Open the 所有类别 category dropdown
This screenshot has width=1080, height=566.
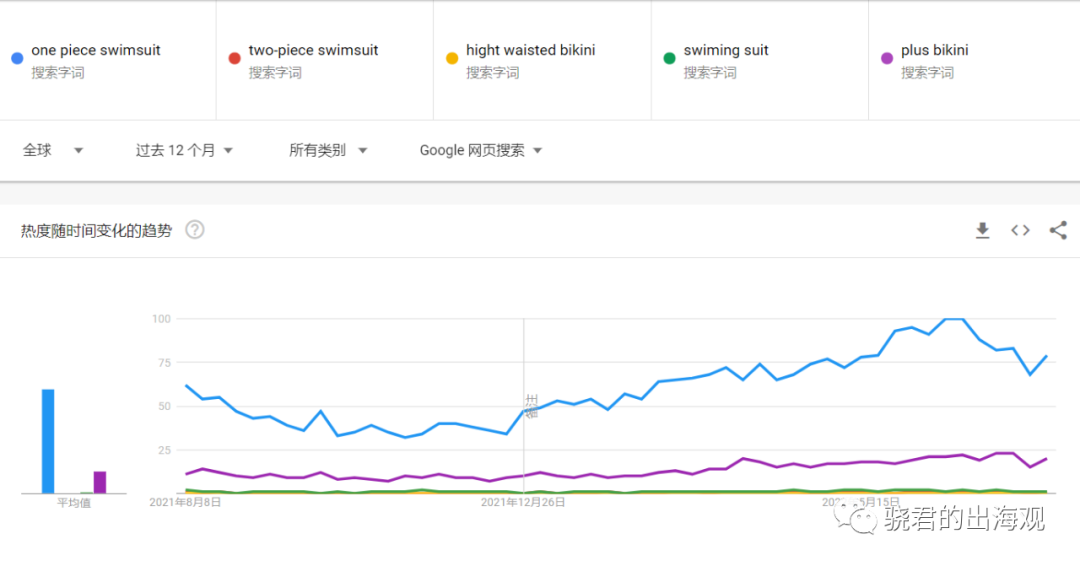328,150
